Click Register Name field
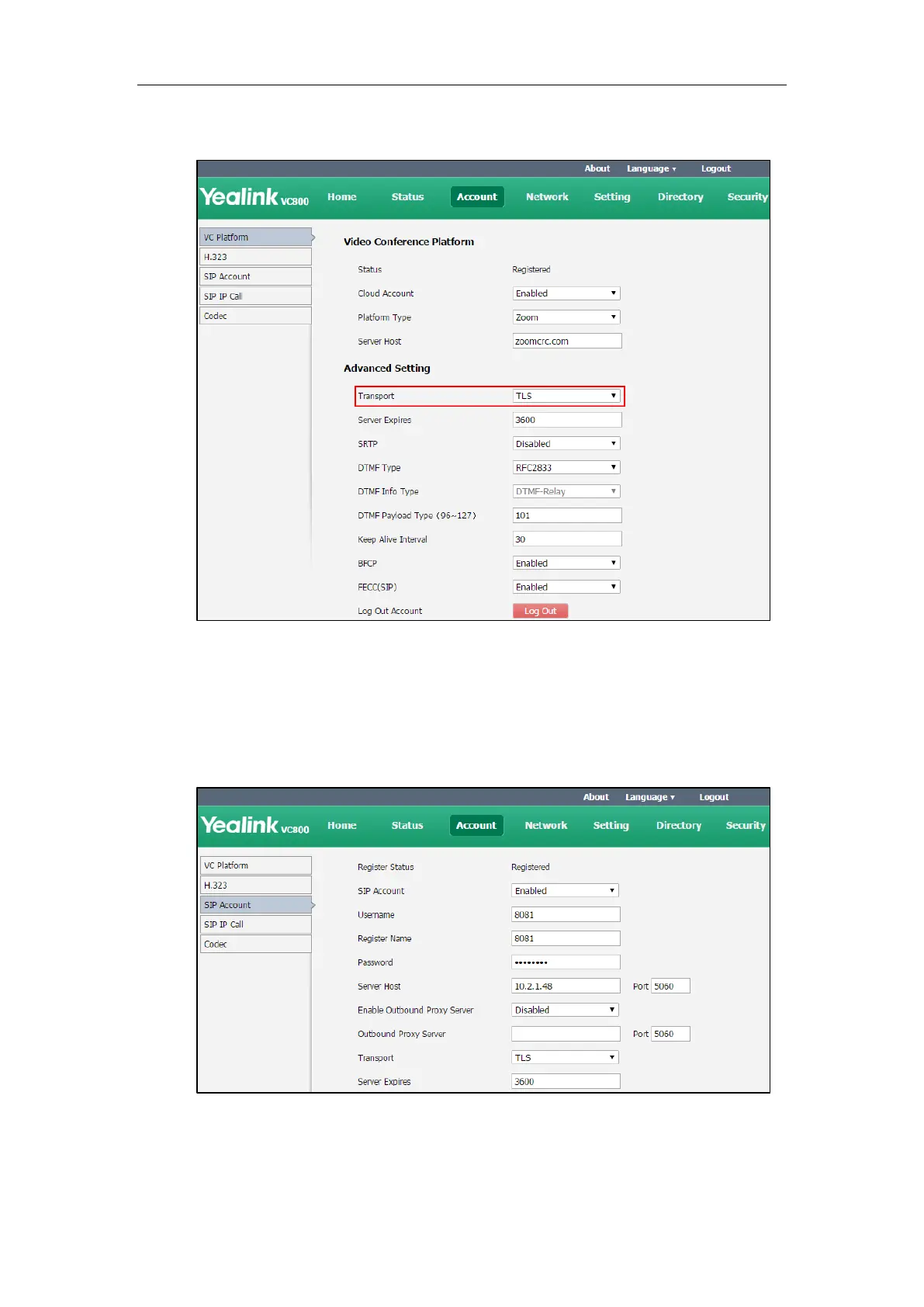Viewport: 924px width, 1307px height. point(566,938)
